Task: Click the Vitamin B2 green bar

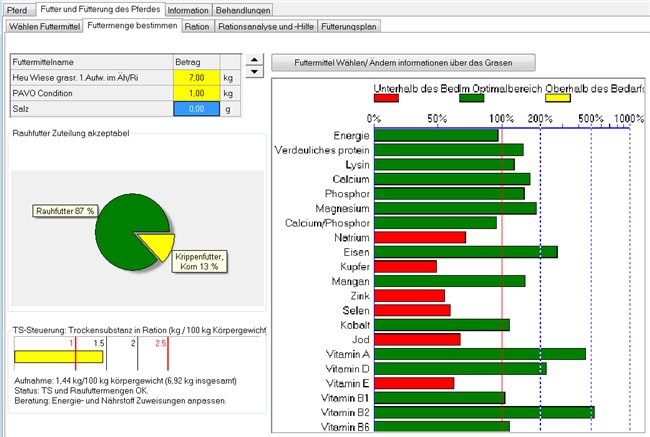Action: coord(484,413)
